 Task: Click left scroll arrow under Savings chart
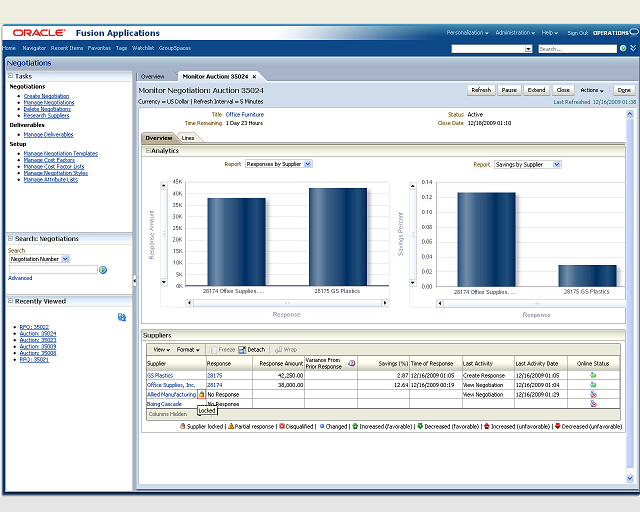coord(440,303)
